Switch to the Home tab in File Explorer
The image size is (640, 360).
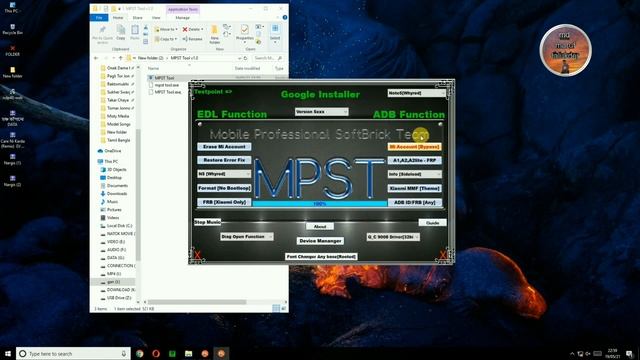click(x=118, y=18)
